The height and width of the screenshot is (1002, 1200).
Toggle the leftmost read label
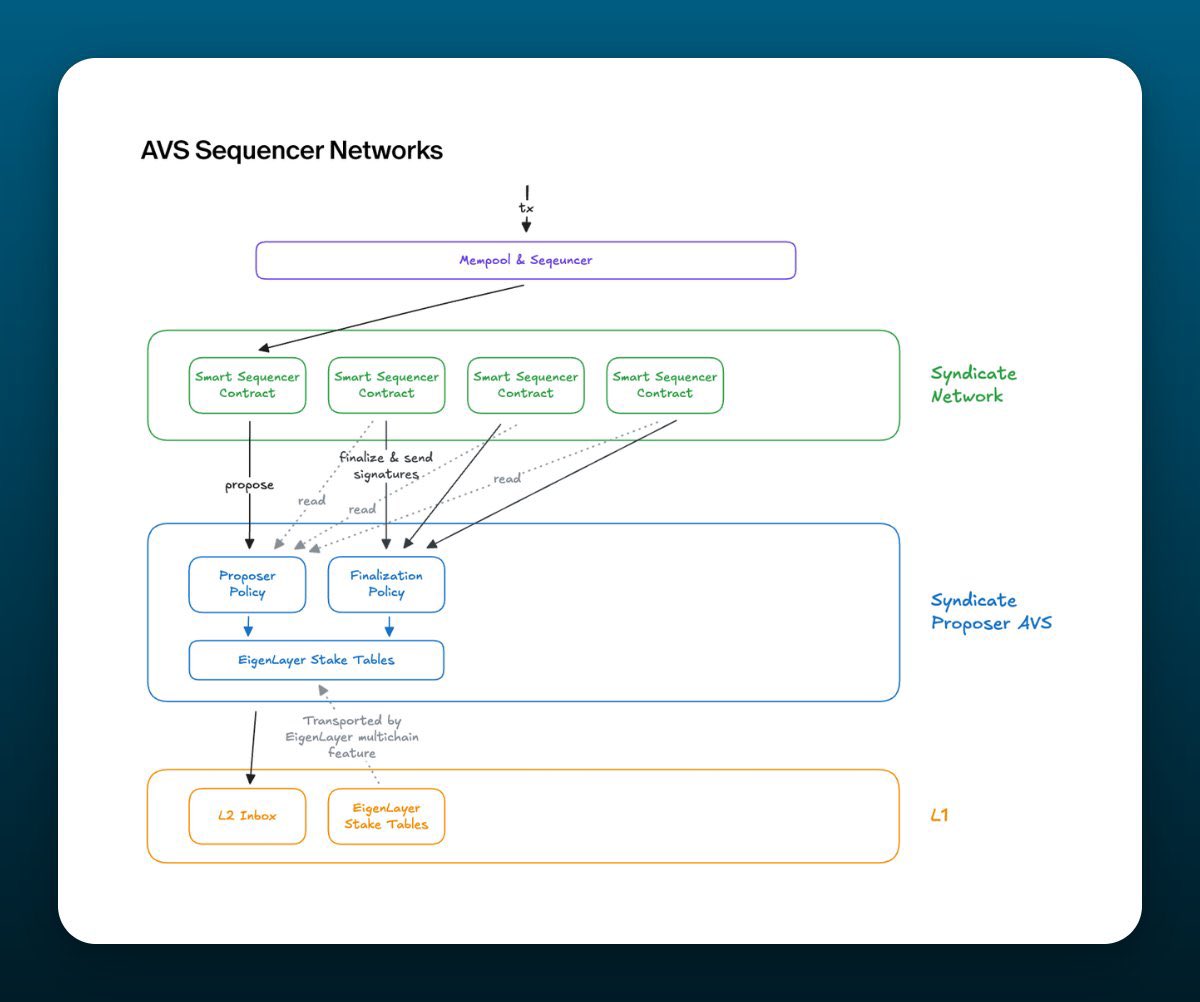point(314,500)
